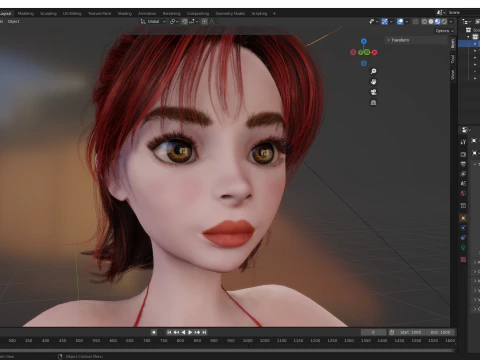
Task: Jump to the first frame
Action: (x=169, y=332)
